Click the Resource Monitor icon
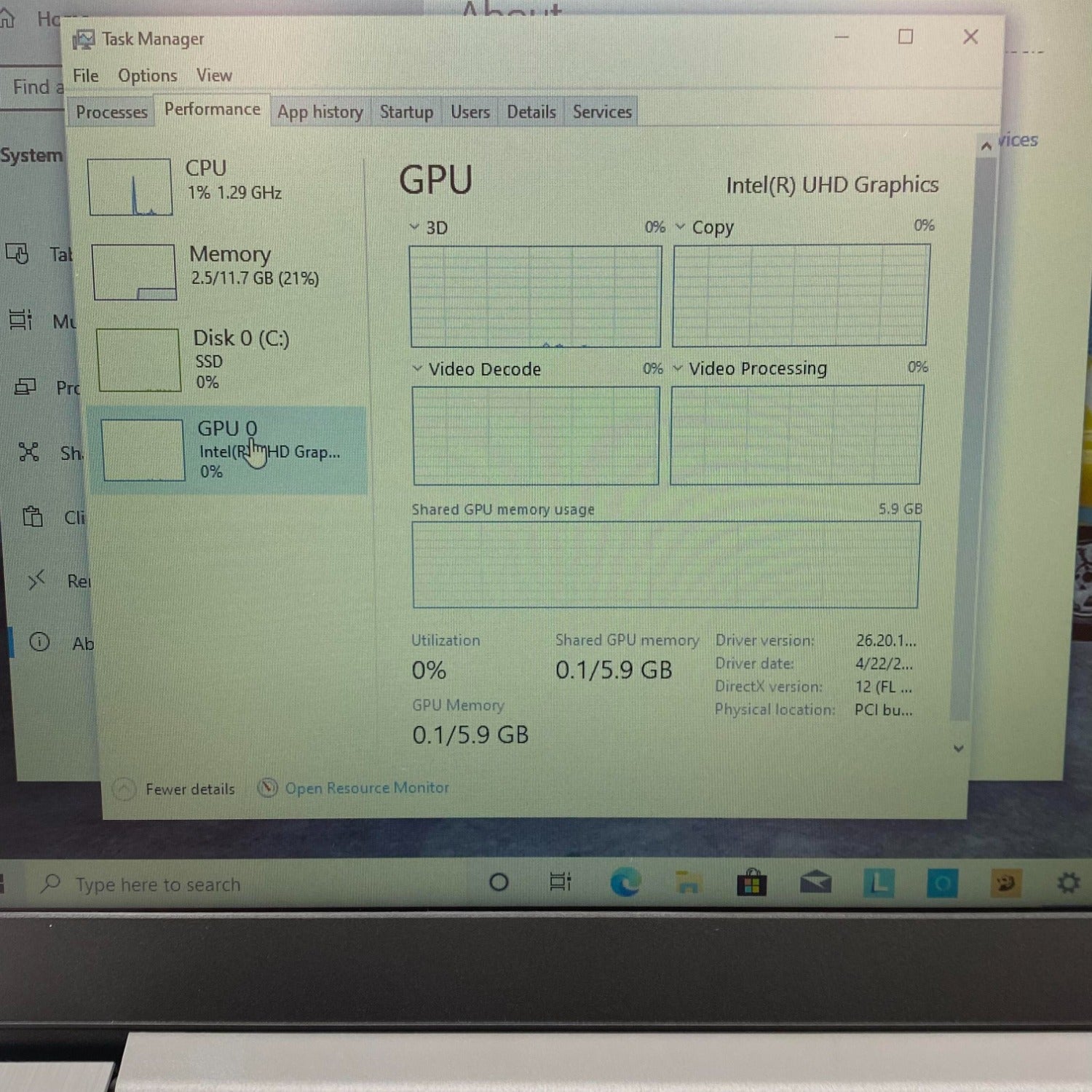Image resolution: width=1092 pixels, height=1092 pixels. pyautogui.click(x=268, y=788)
